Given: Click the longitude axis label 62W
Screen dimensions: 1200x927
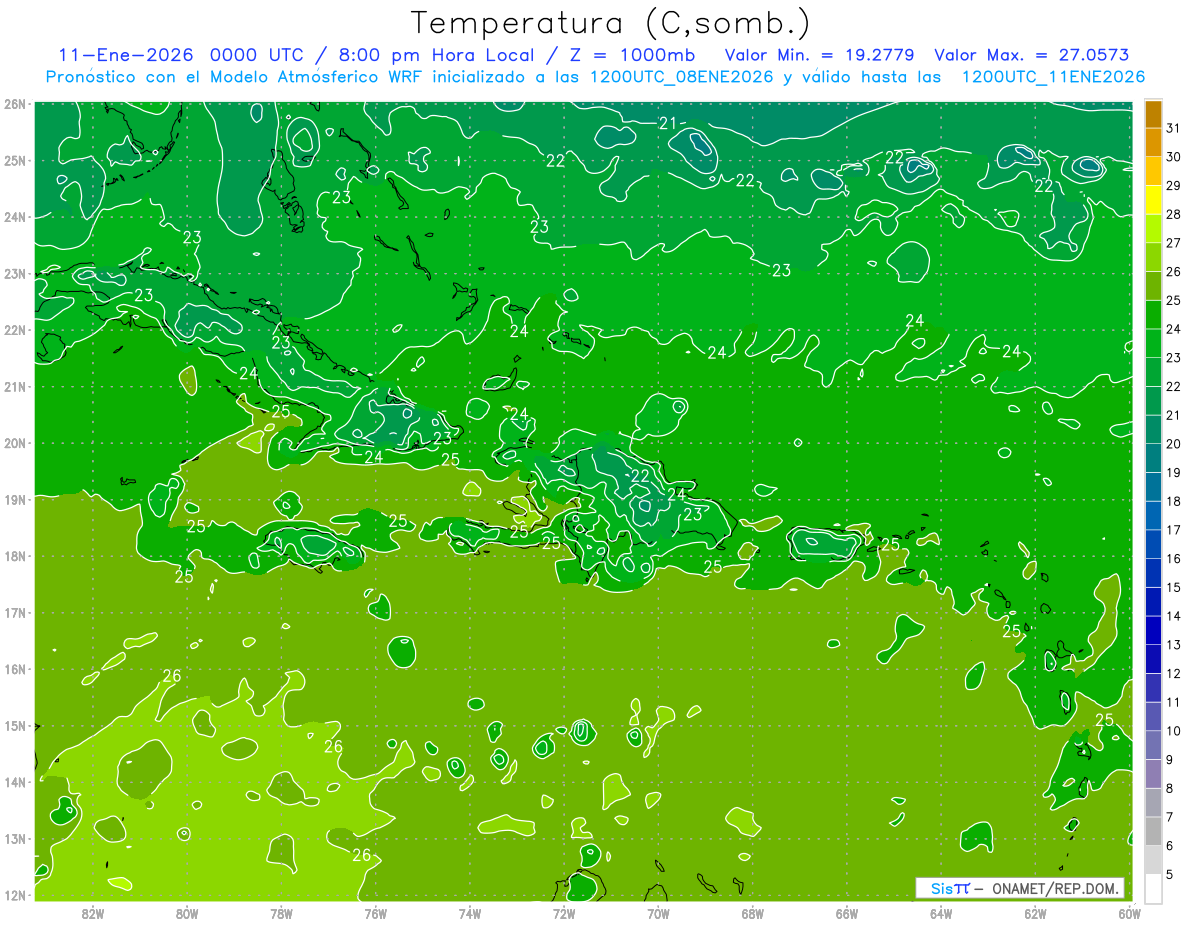Looking at the screenshot, I should pos(1035,912).
